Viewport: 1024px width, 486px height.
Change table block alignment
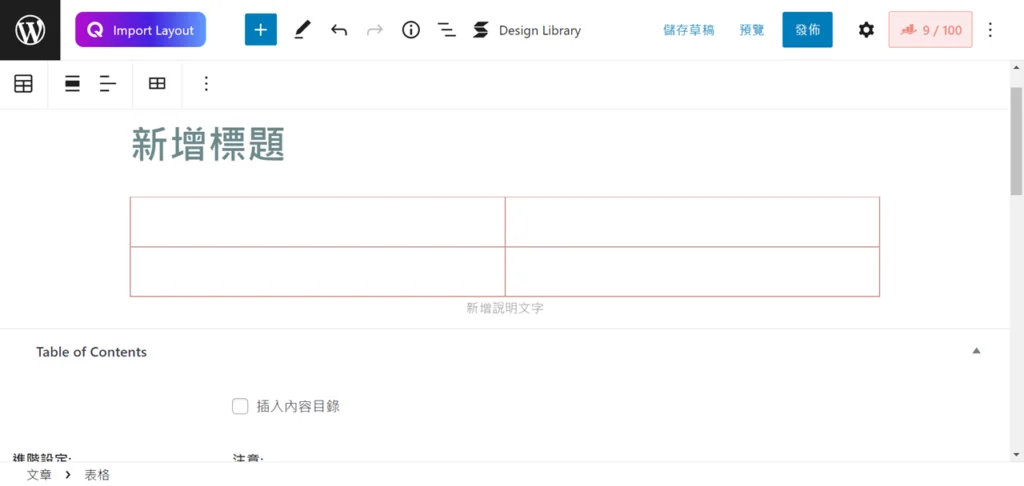coord(72,84)
